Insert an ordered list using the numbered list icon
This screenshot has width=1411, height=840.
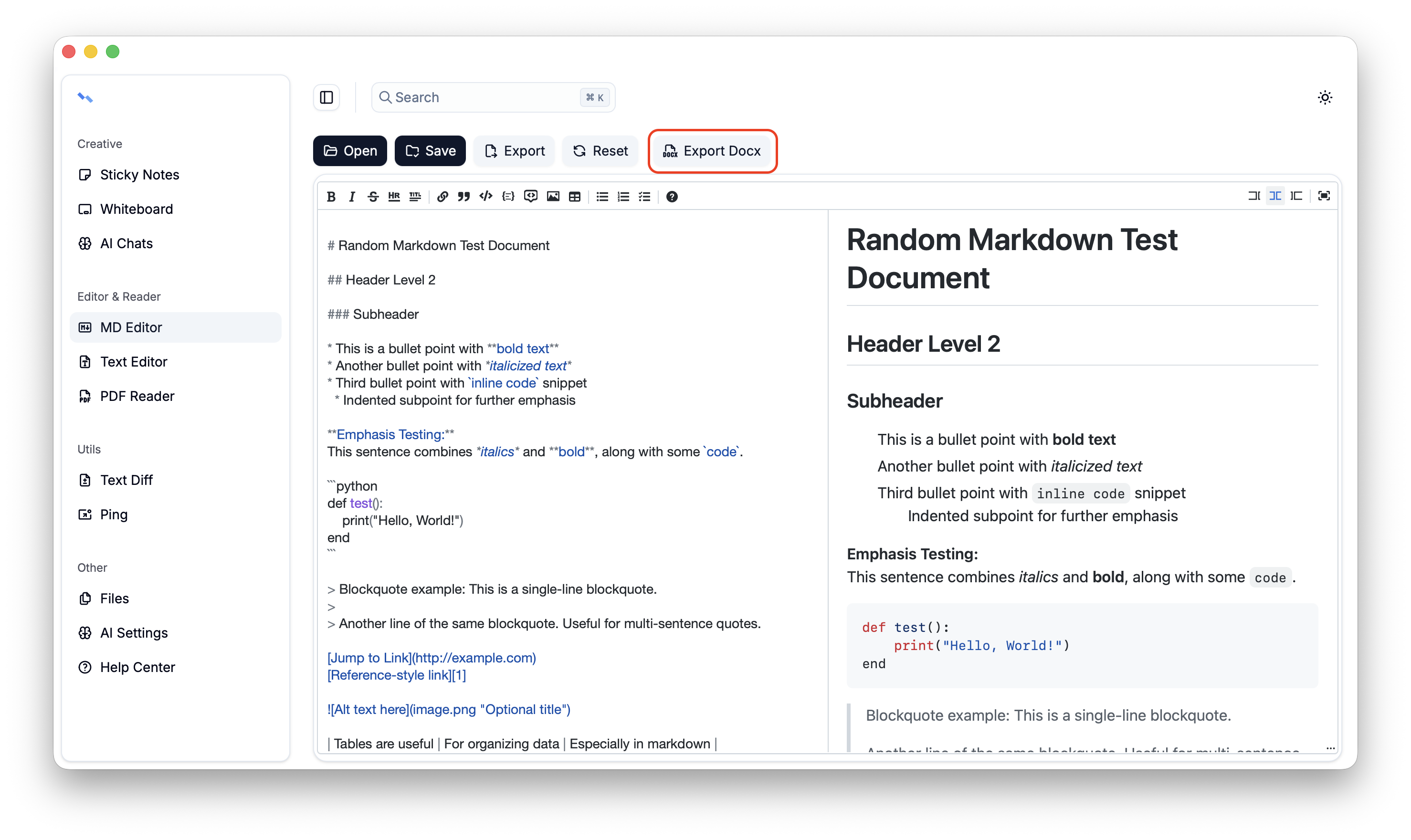(x=623, y=197)
